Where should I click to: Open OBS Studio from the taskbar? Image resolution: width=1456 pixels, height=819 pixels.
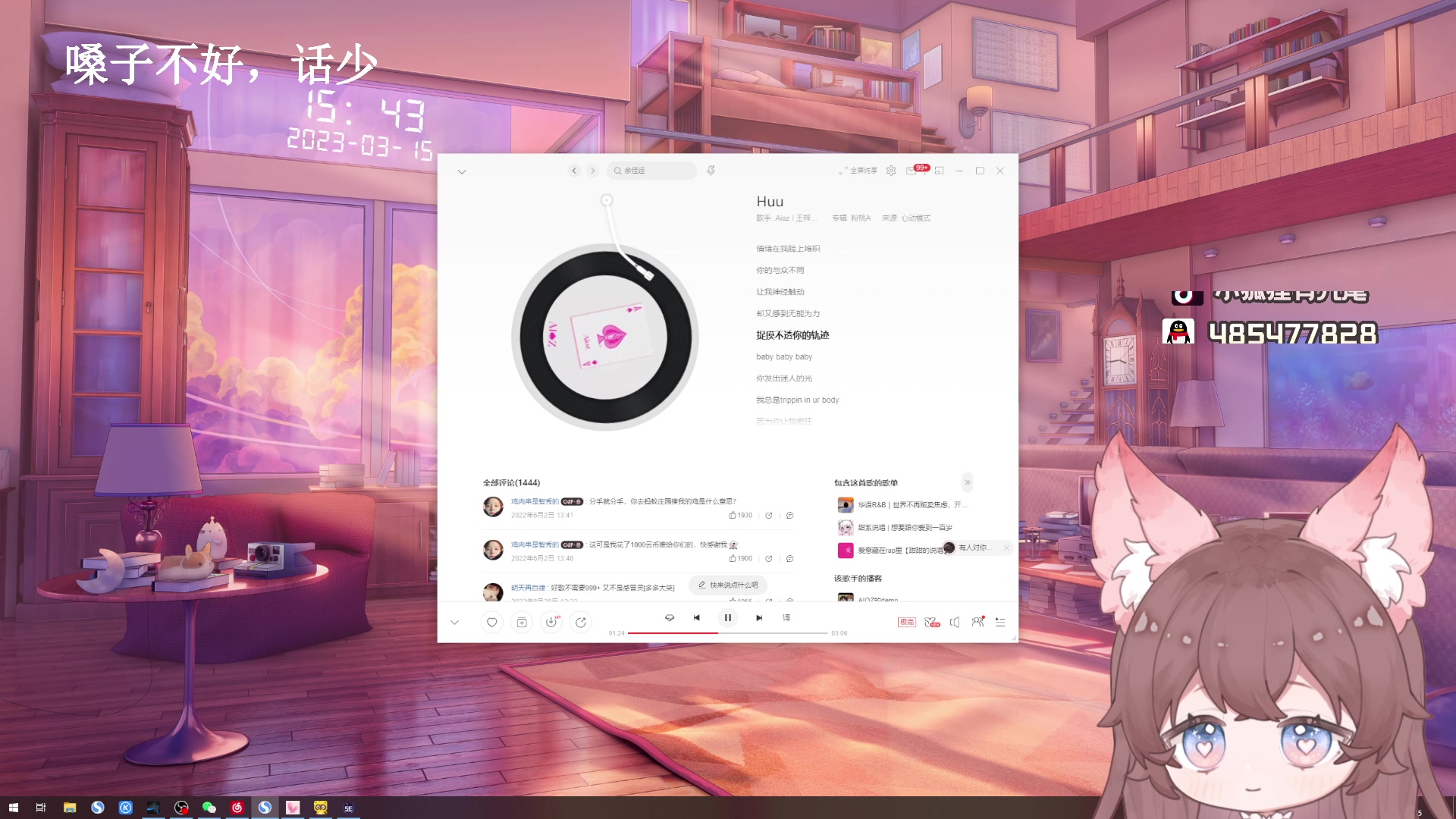click(181, 808)
